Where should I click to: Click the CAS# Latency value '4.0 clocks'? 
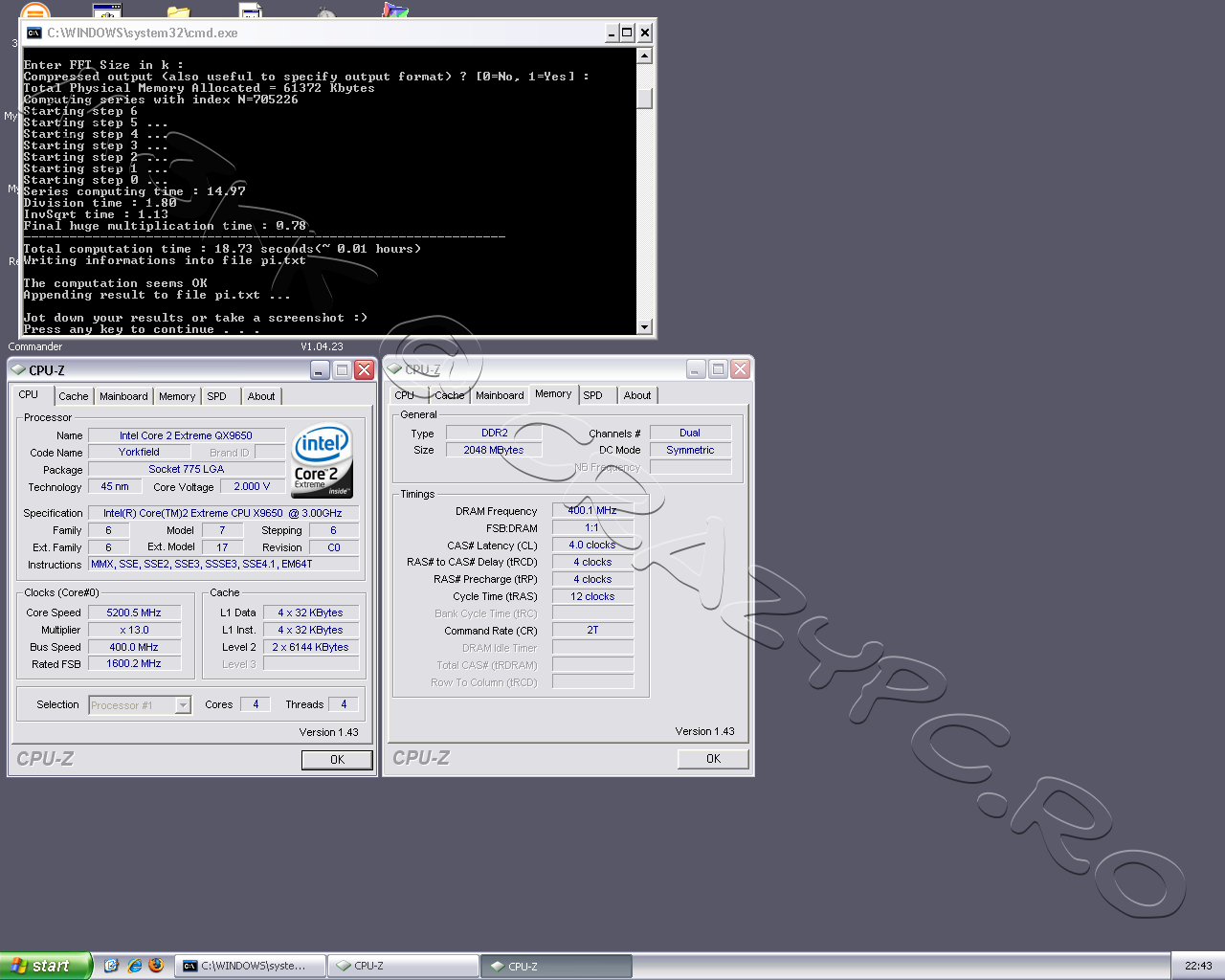tap(592, 545)
